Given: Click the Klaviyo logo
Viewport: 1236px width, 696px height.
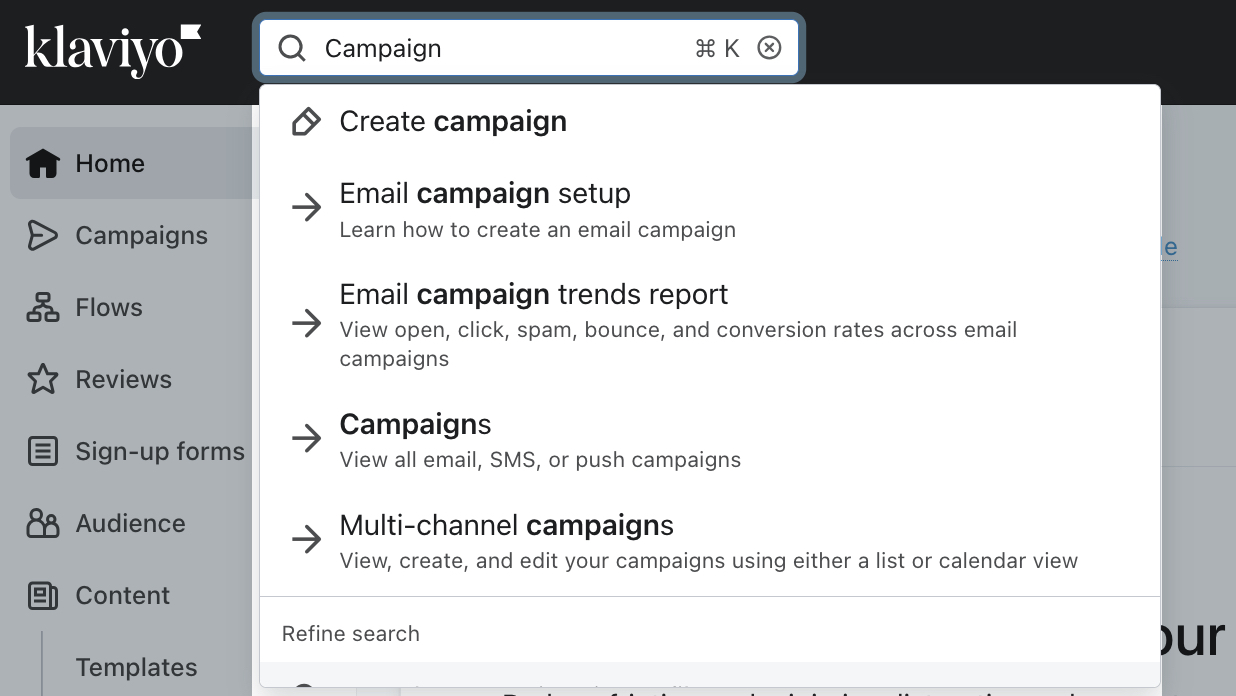Looking at the screenshot, I should 112,50.
